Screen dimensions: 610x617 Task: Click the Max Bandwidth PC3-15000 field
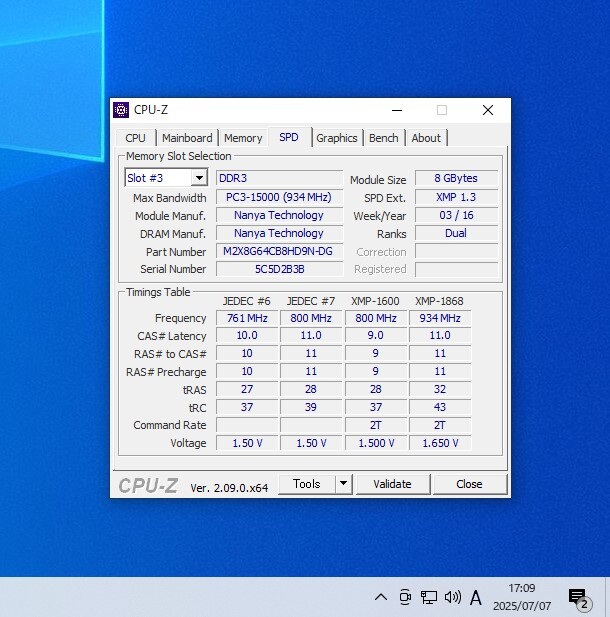[x=279, y=197]
